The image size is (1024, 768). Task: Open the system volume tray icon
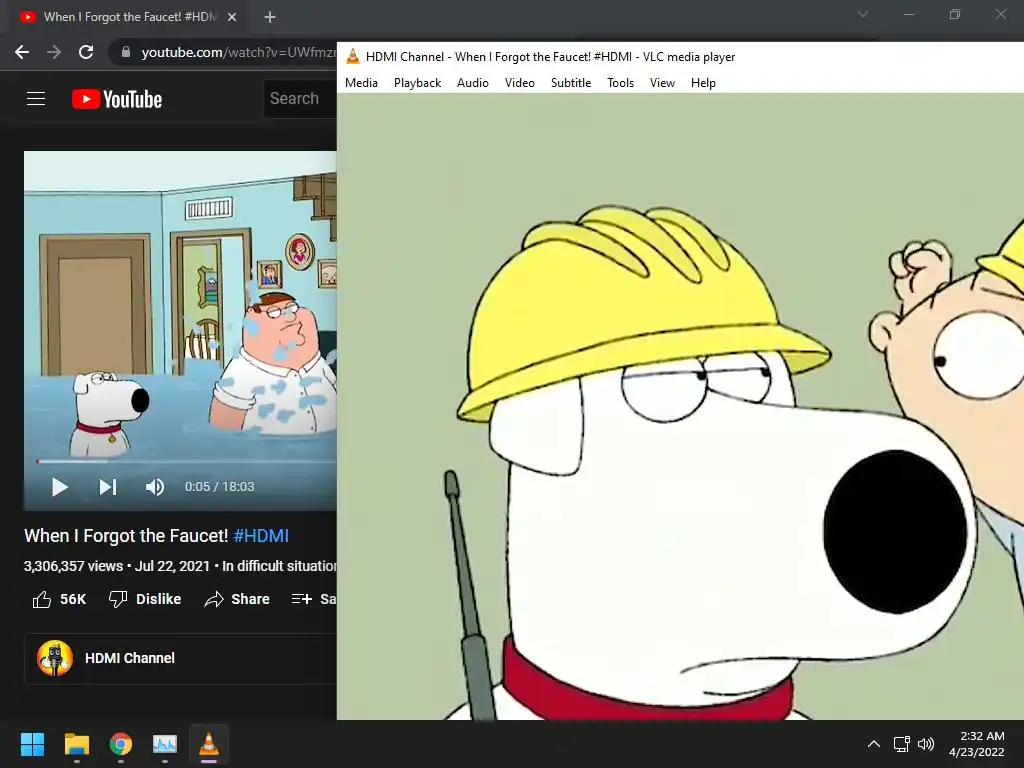926,744
